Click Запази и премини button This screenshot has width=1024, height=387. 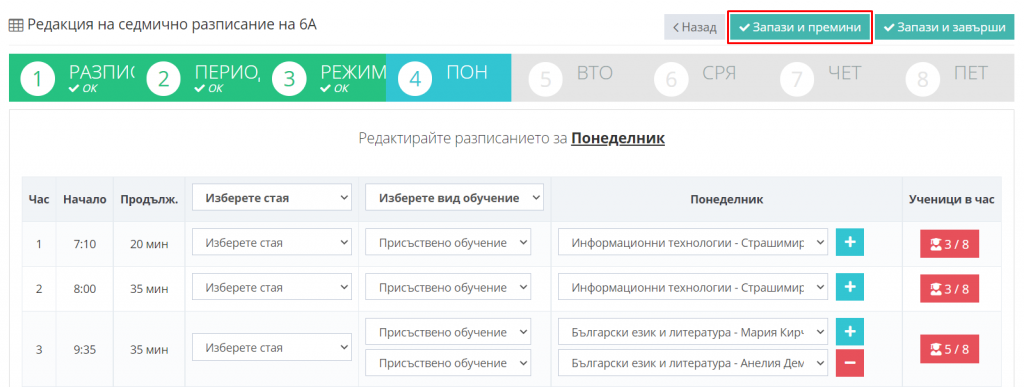pyautogui.click(x=800, y=27)
